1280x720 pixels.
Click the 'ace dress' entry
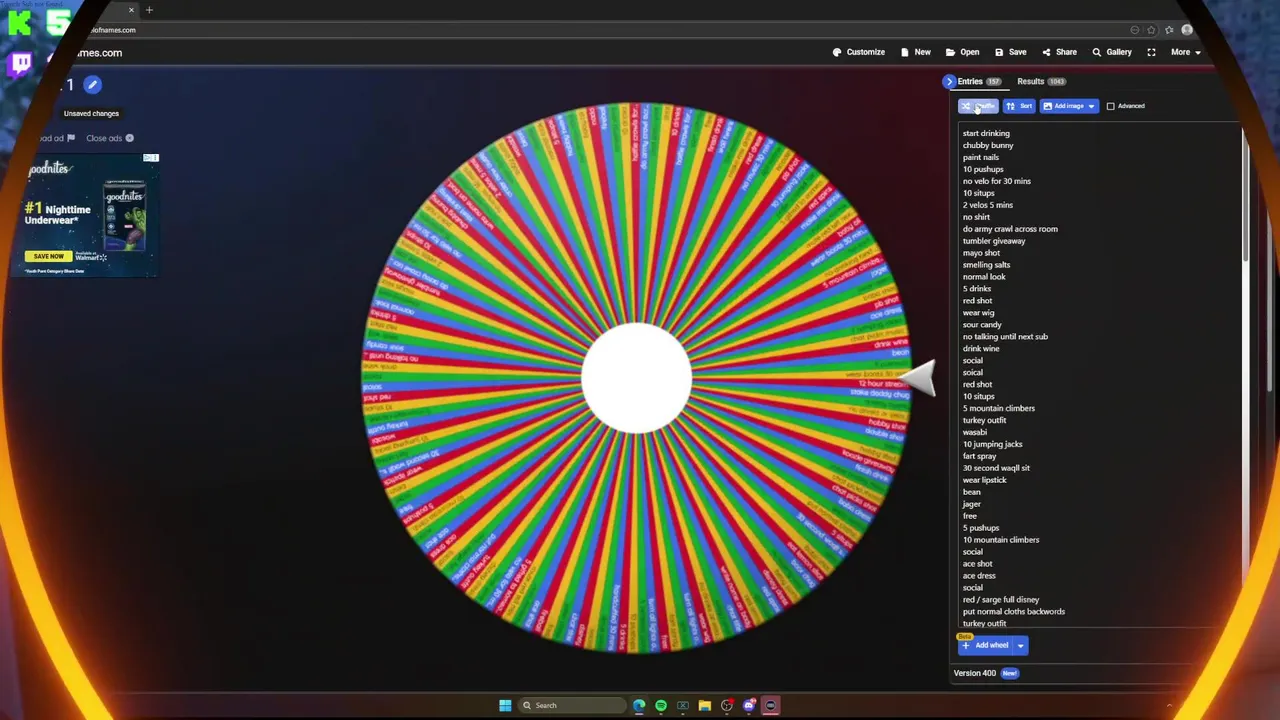pos(979,576)
